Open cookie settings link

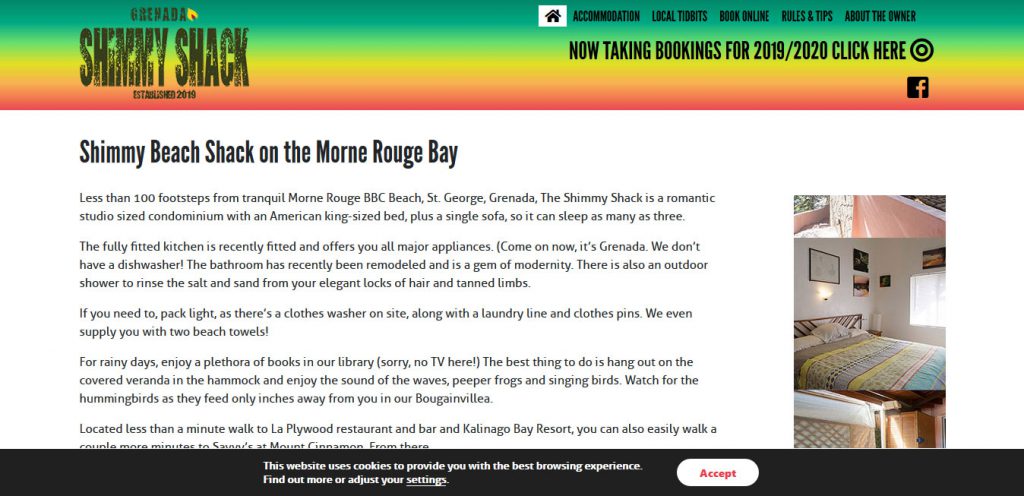[x=426, y=480]
